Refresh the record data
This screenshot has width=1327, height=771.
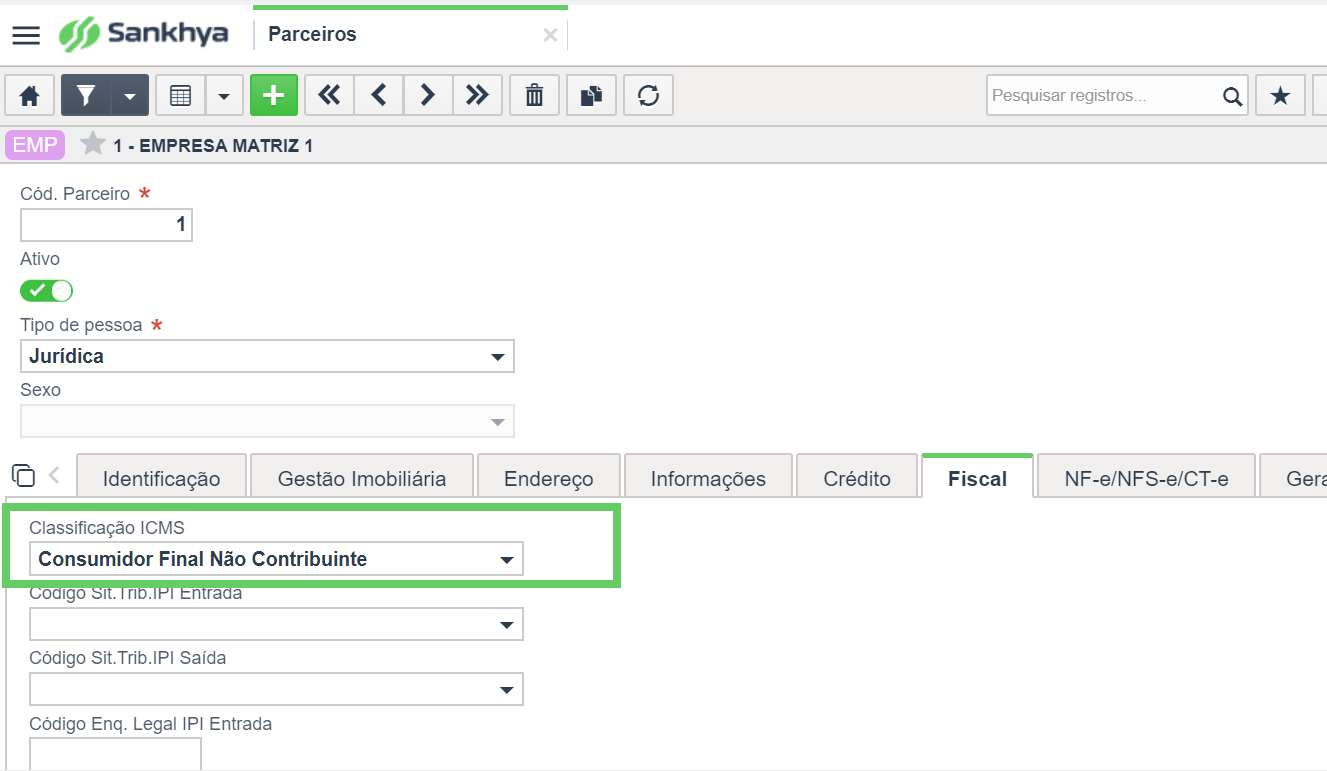(649, 95)
